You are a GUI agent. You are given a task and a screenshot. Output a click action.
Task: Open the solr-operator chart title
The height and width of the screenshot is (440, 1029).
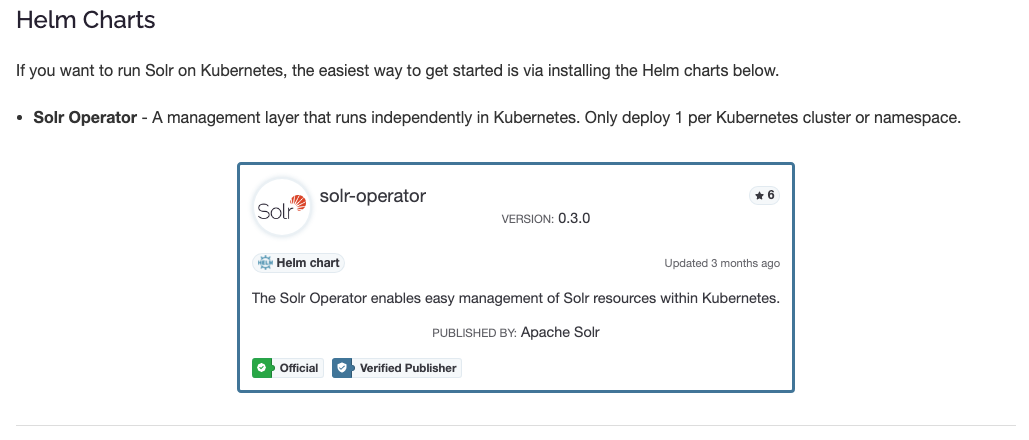coord(372,196)
